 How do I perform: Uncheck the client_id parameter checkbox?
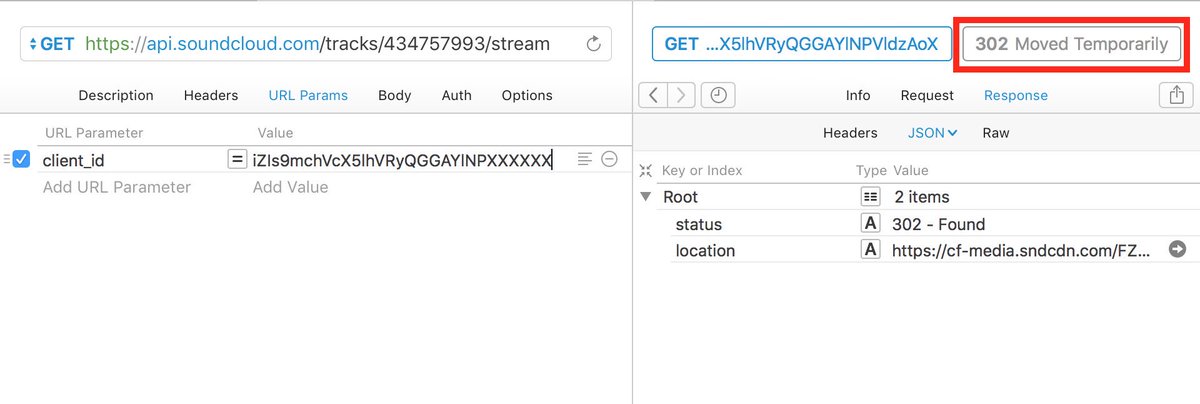pyautogui.click(x=21, y=159)
